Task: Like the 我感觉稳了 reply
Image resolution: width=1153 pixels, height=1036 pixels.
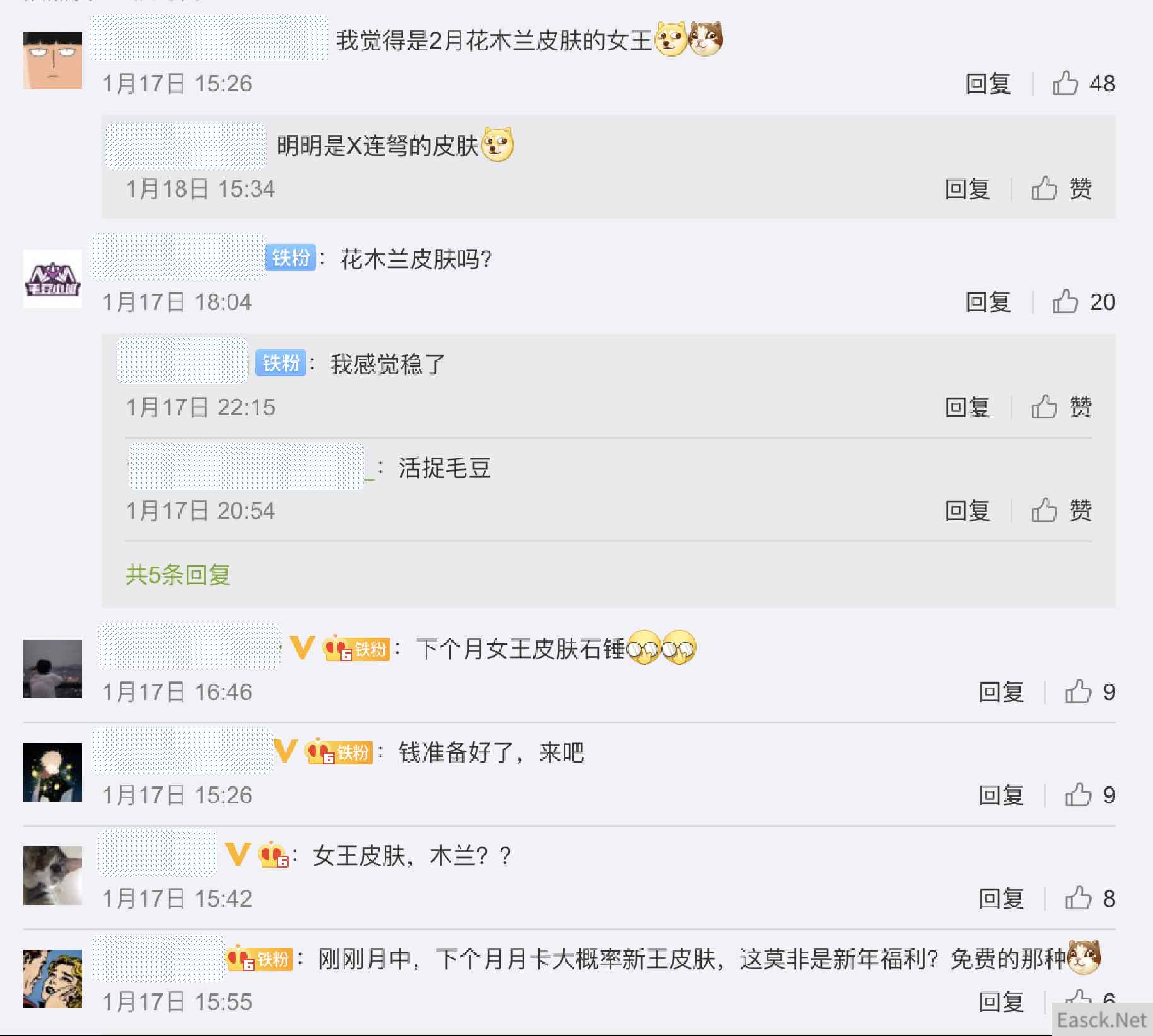Action: [1061, 407]
